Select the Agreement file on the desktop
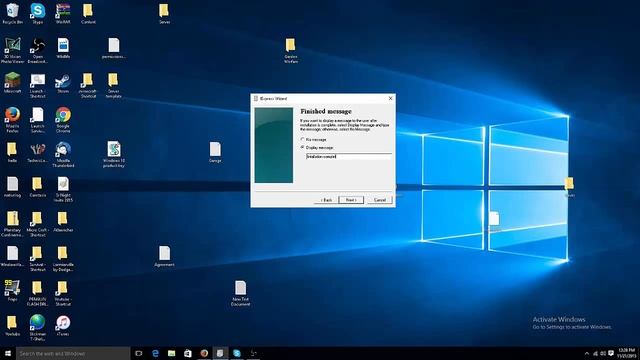 164,256
